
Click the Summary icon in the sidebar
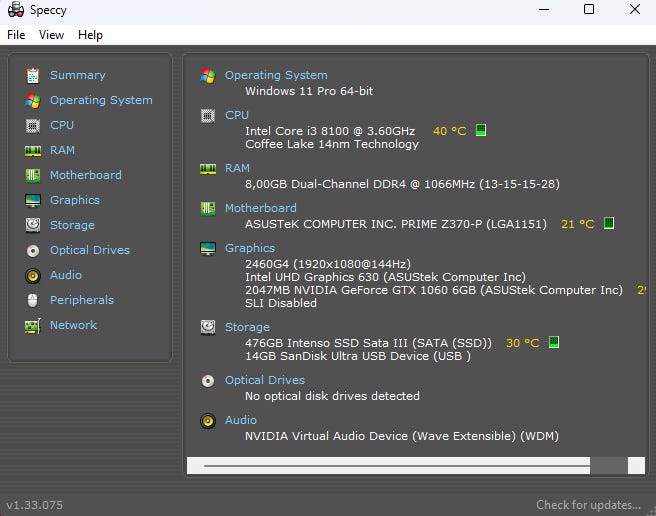[x=33, y=75]
